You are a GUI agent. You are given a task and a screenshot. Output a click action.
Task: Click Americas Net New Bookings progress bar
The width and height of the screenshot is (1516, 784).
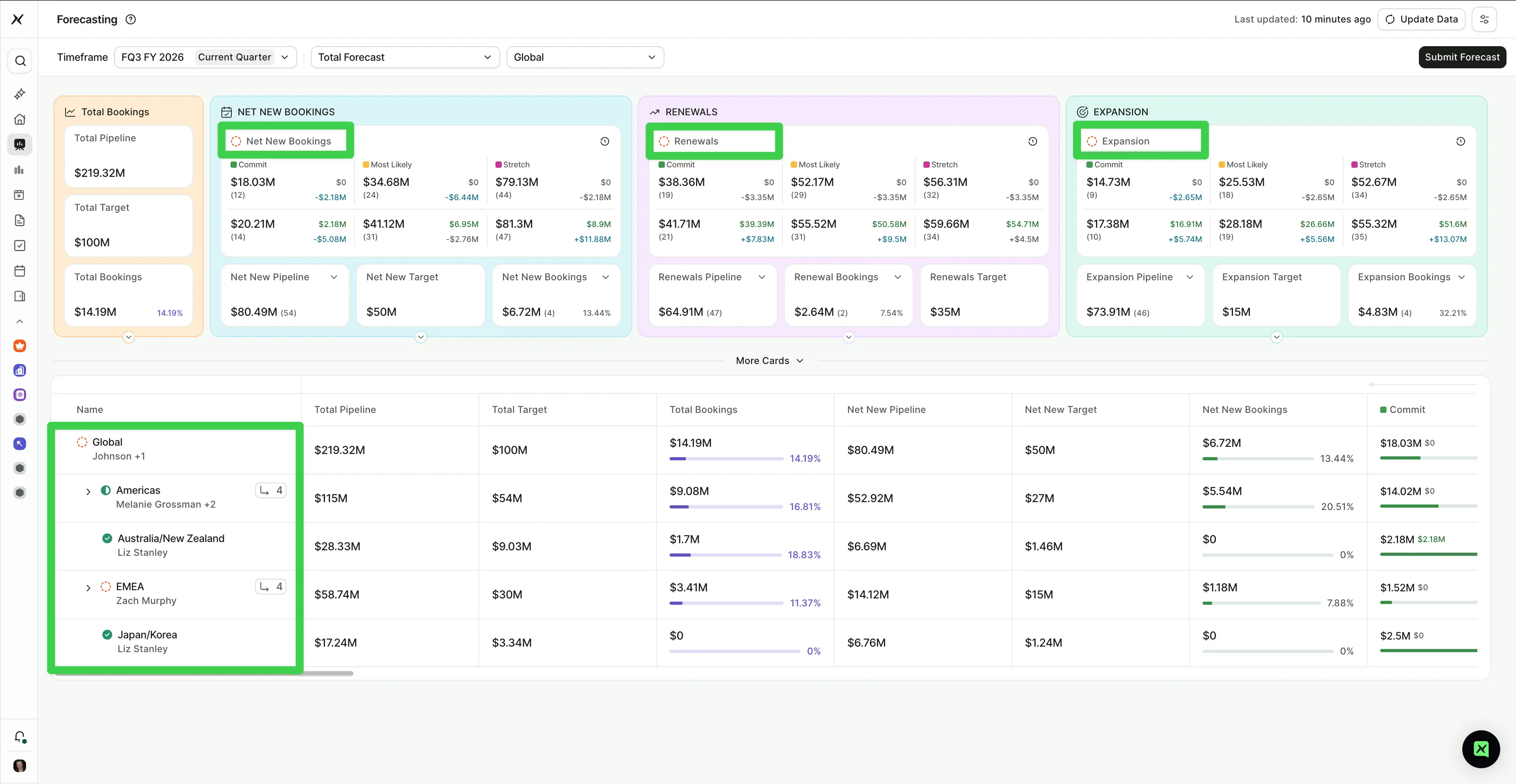click(x=1258, y=507)
